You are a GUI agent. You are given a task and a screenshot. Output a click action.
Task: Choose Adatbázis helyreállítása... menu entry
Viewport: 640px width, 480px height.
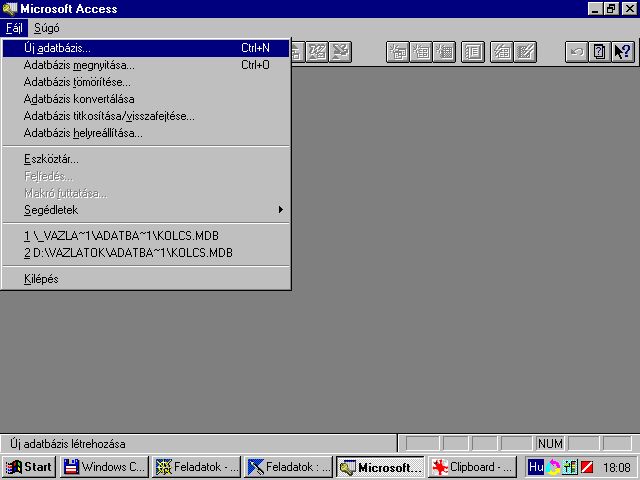pyautogui.click(x=146, y=133)
